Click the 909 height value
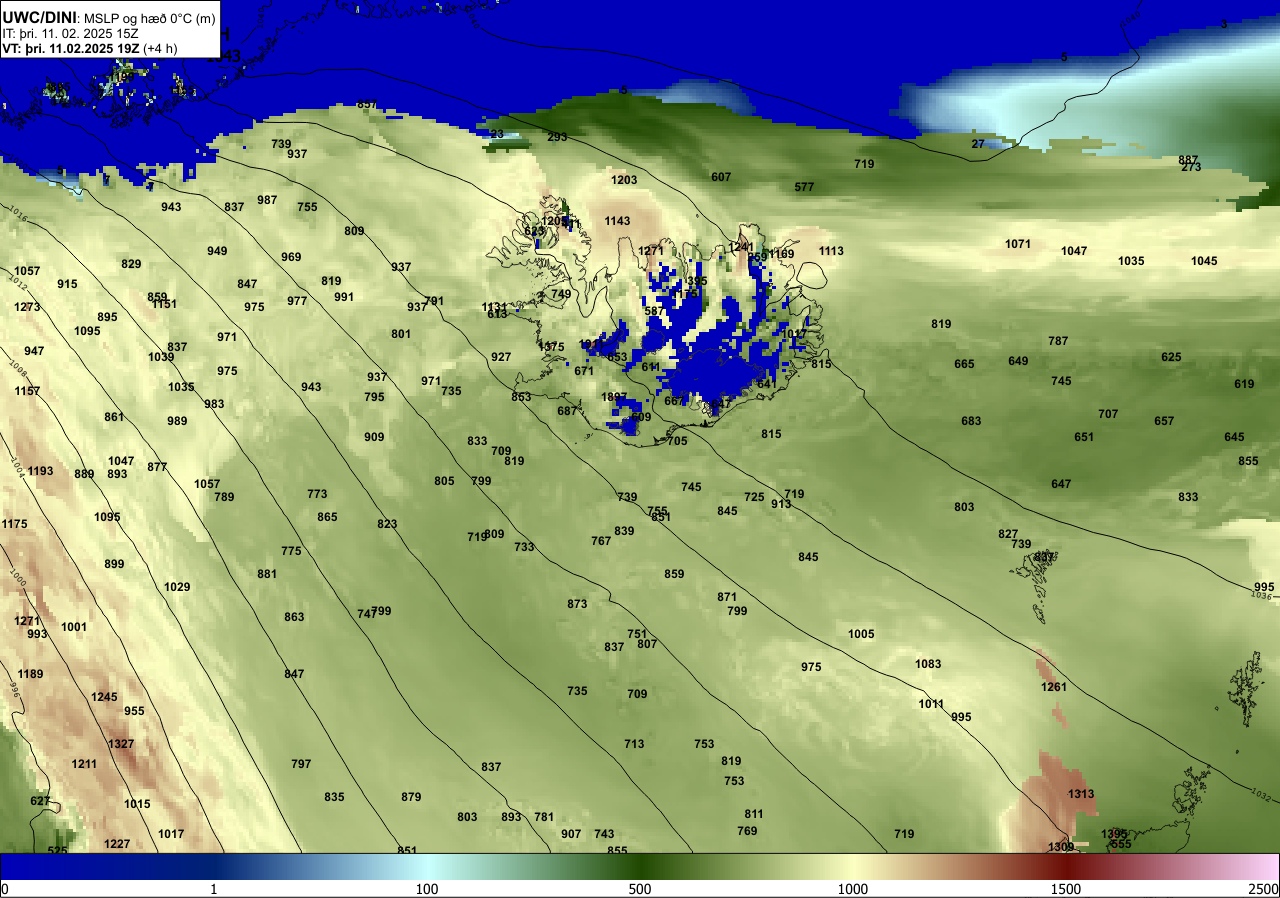Viewport: 1280px width, 898px height. pos(374,437)
